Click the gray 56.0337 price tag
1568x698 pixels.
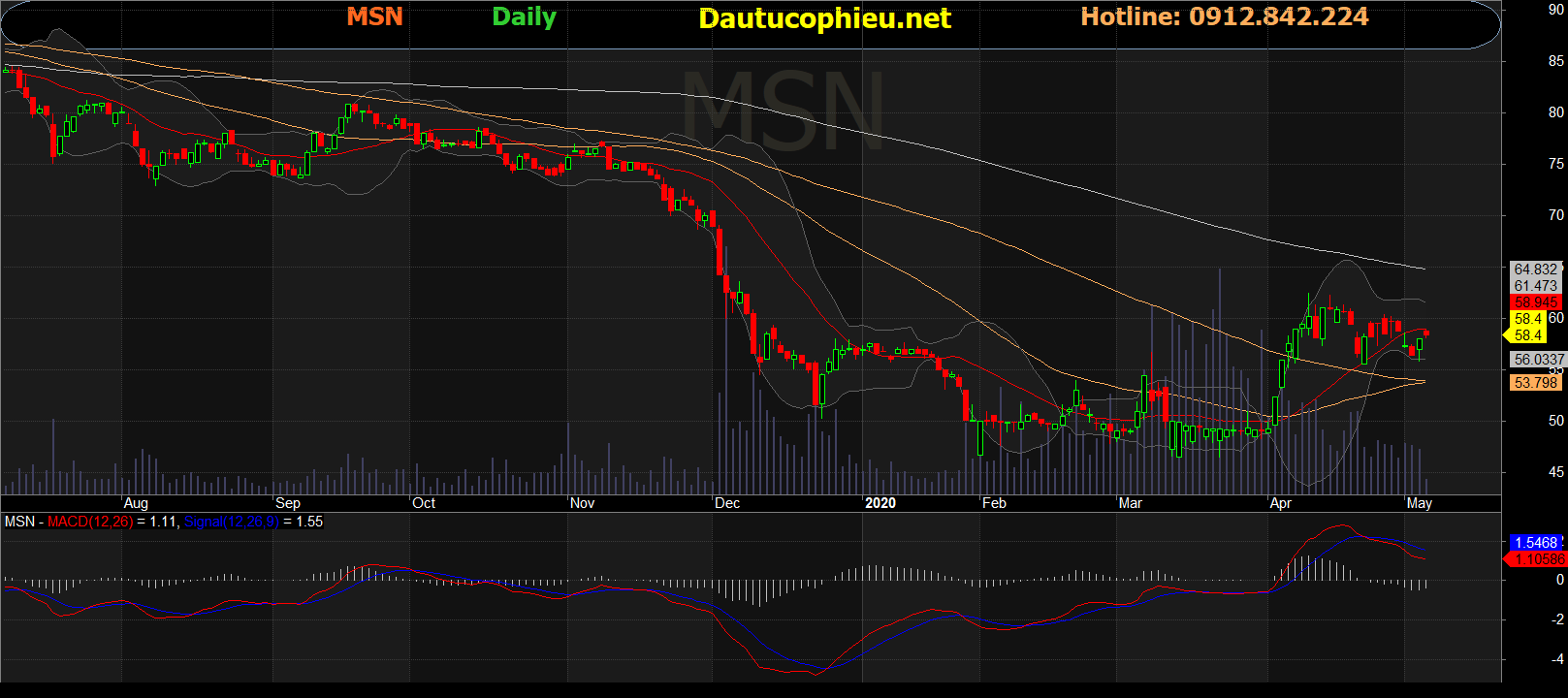click(x=1538, y=360)
